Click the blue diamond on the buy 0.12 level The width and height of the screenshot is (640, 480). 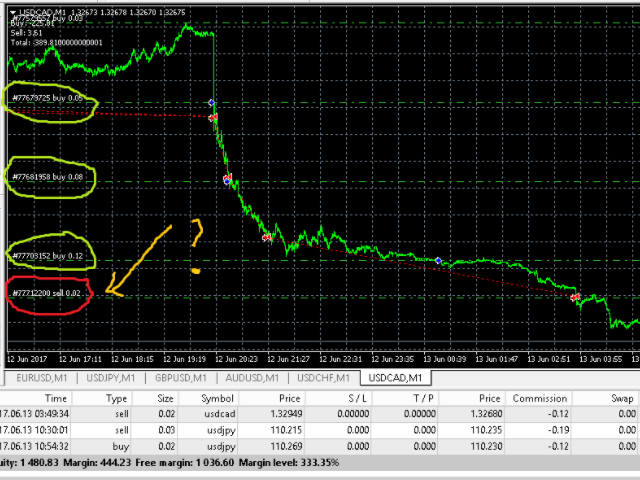click(438, 260)
